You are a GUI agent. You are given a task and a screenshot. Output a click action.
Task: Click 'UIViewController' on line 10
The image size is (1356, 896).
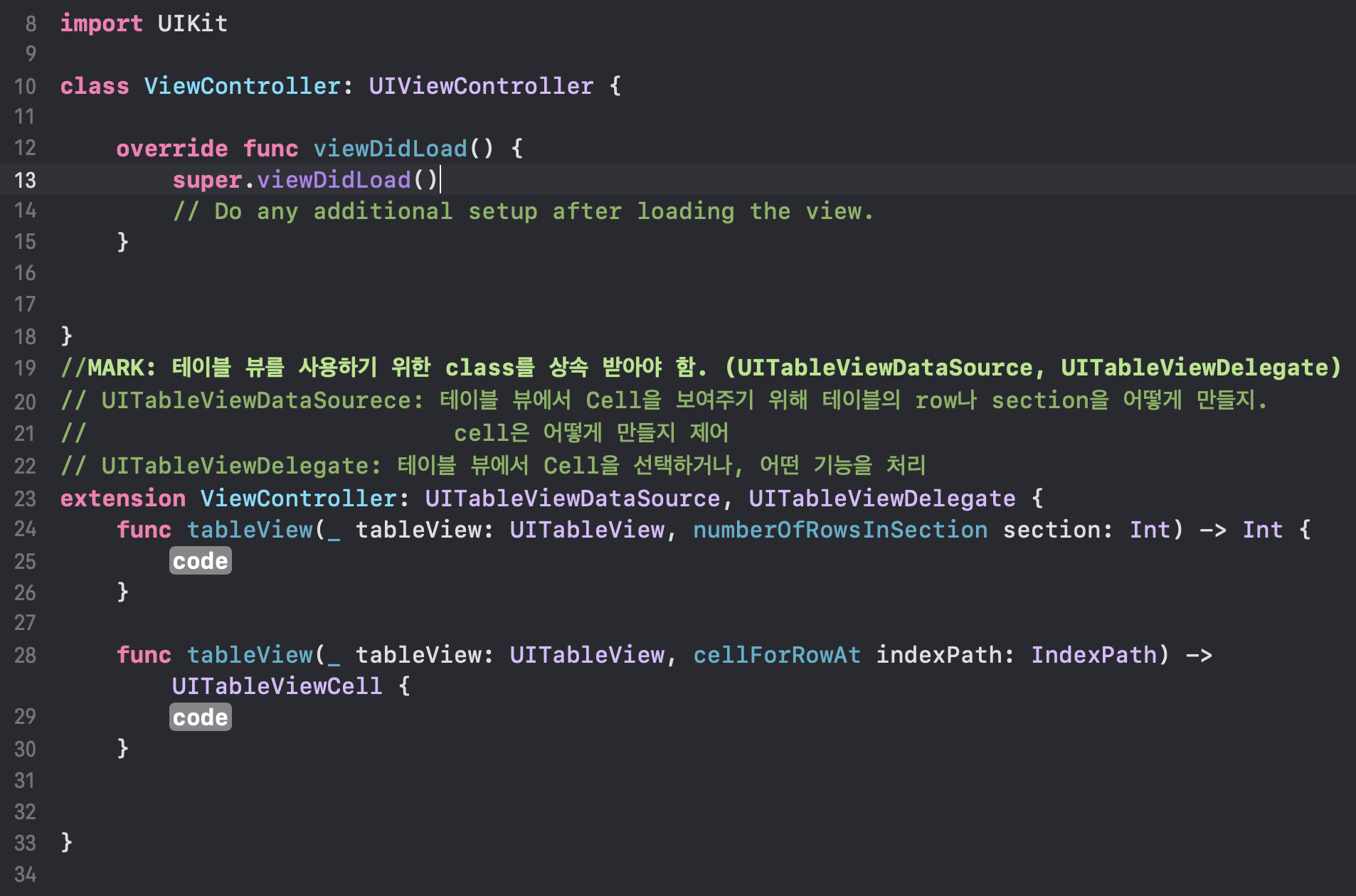pyautogui.click(x=481, y=86)
